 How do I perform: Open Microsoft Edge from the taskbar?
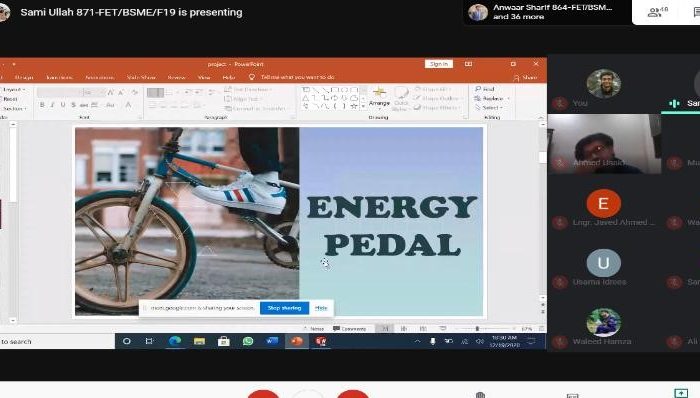175,341
